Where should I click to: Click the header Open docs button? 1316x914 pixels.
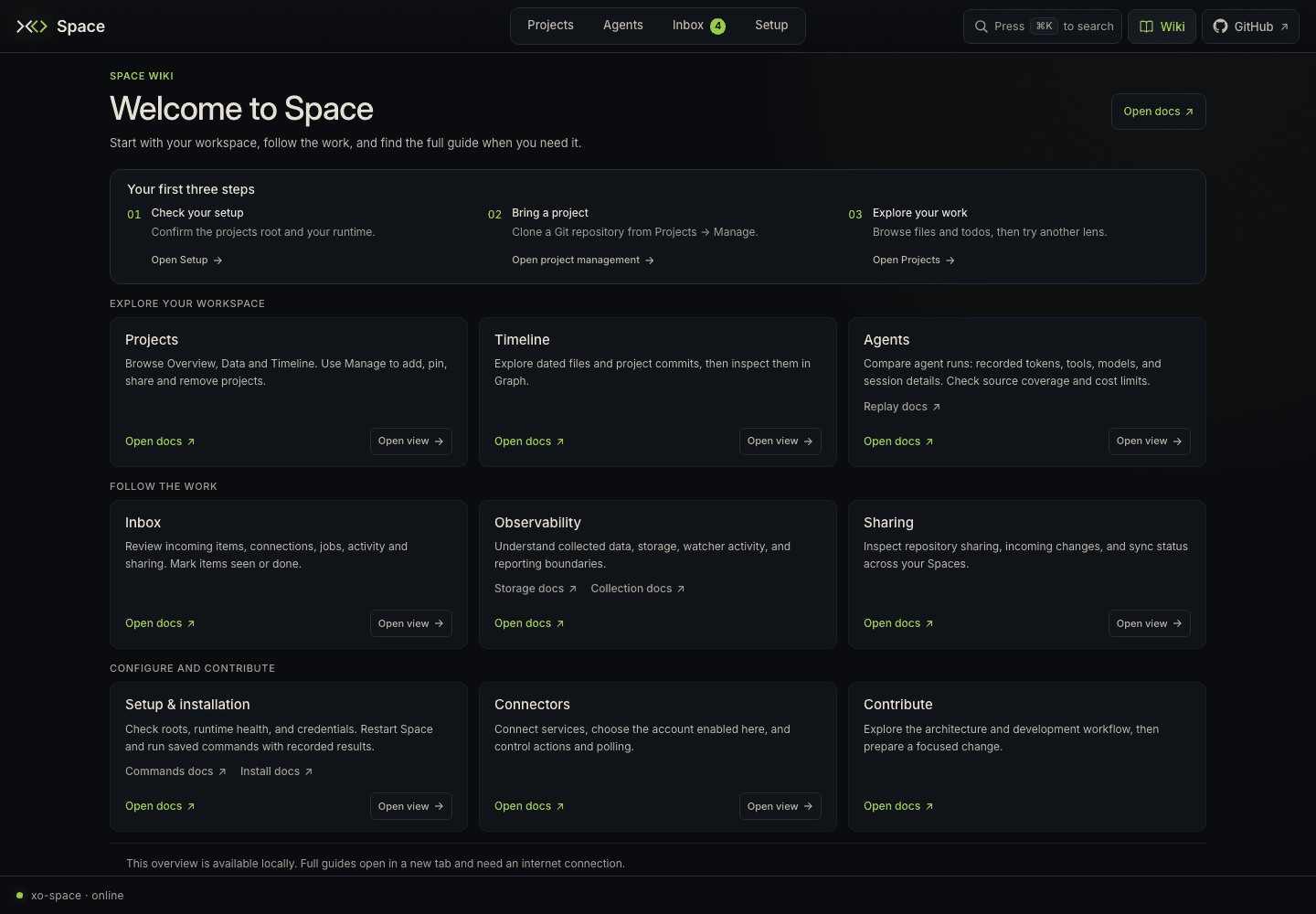[x=1159, y=112]
